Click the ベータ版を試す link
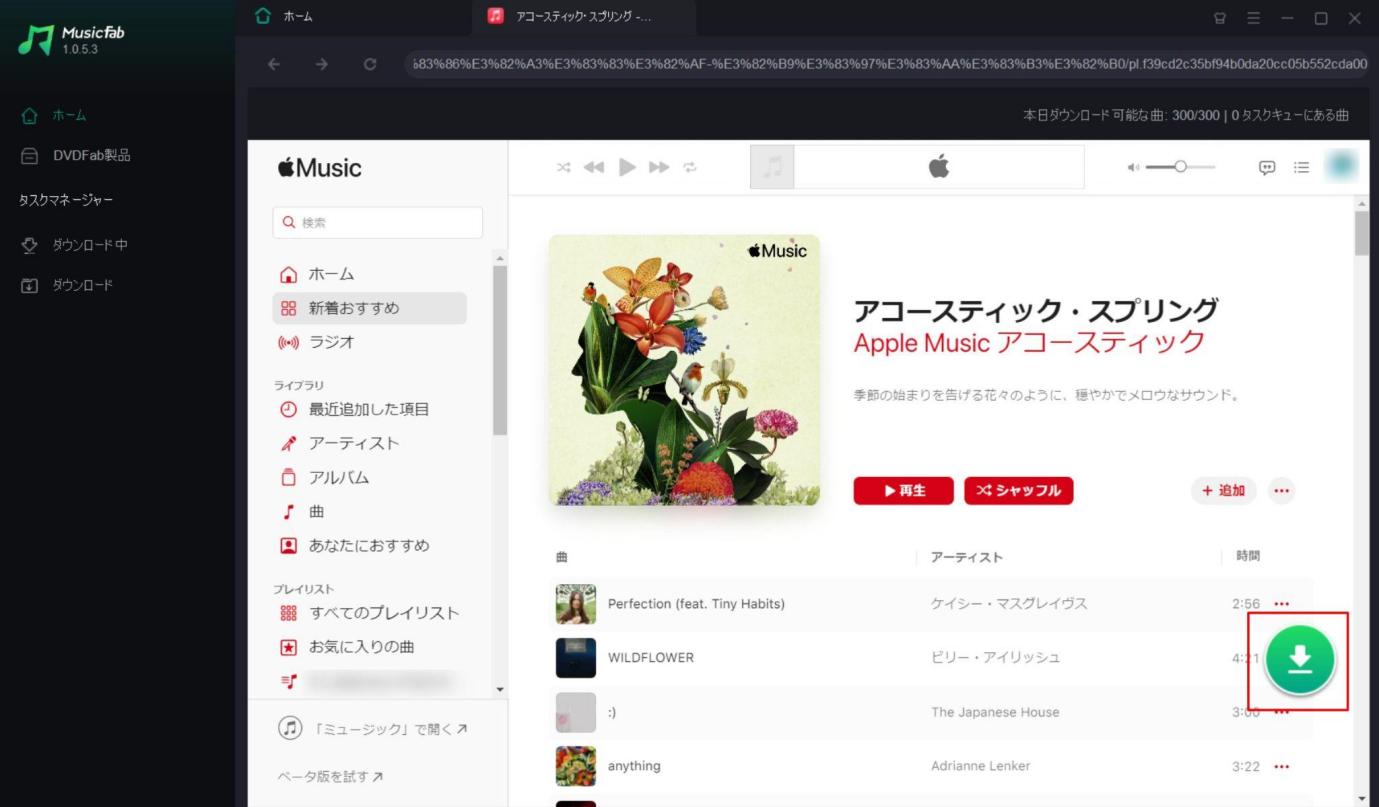Viewport: 1379px width, 807px height. [x=330, y=776]
